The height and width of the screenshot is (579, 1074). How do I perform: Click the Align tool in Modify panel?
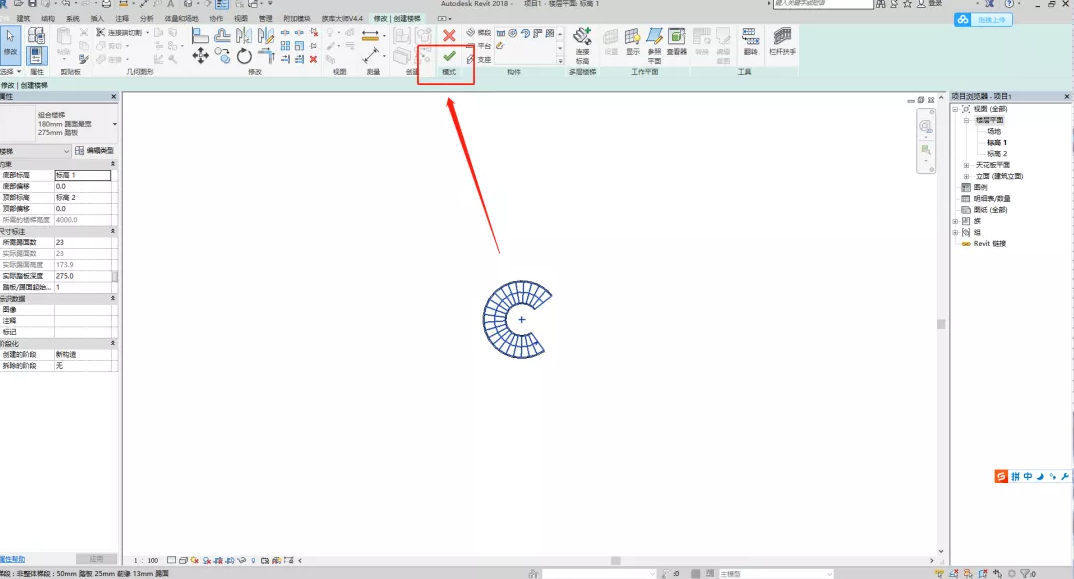click(200, 35)
